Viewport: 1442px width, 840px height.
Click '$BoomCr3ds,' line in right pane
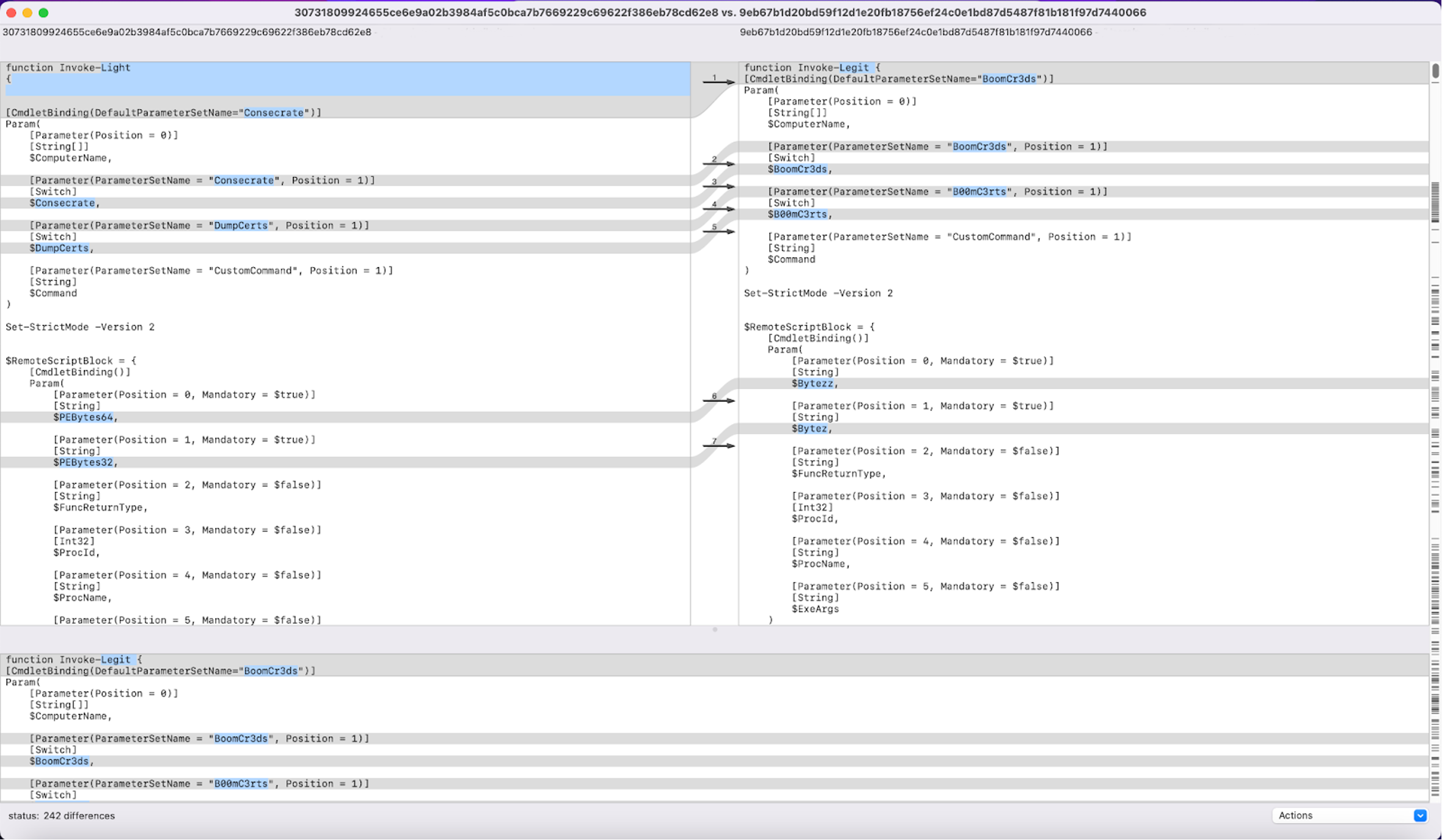(800, 169)
